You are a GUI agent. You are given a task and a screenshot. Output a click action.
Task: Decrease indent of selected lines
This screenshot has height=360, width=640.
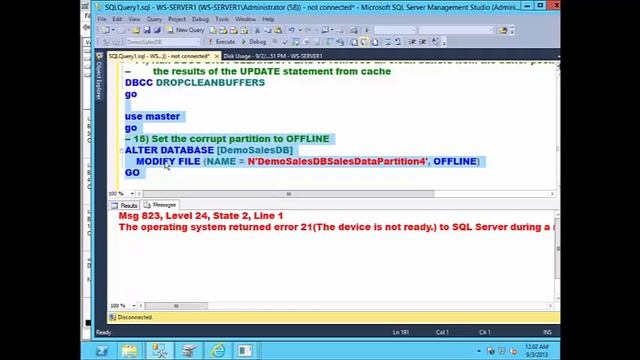pos(412,42)
